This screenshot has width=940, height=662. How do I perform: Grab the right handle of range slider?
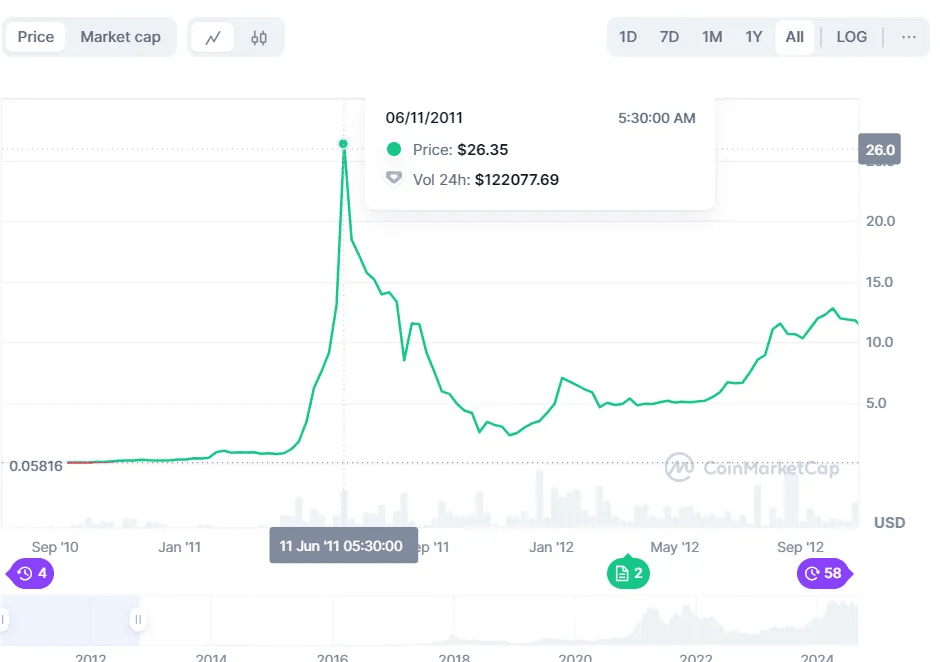(x=138, y=620)
